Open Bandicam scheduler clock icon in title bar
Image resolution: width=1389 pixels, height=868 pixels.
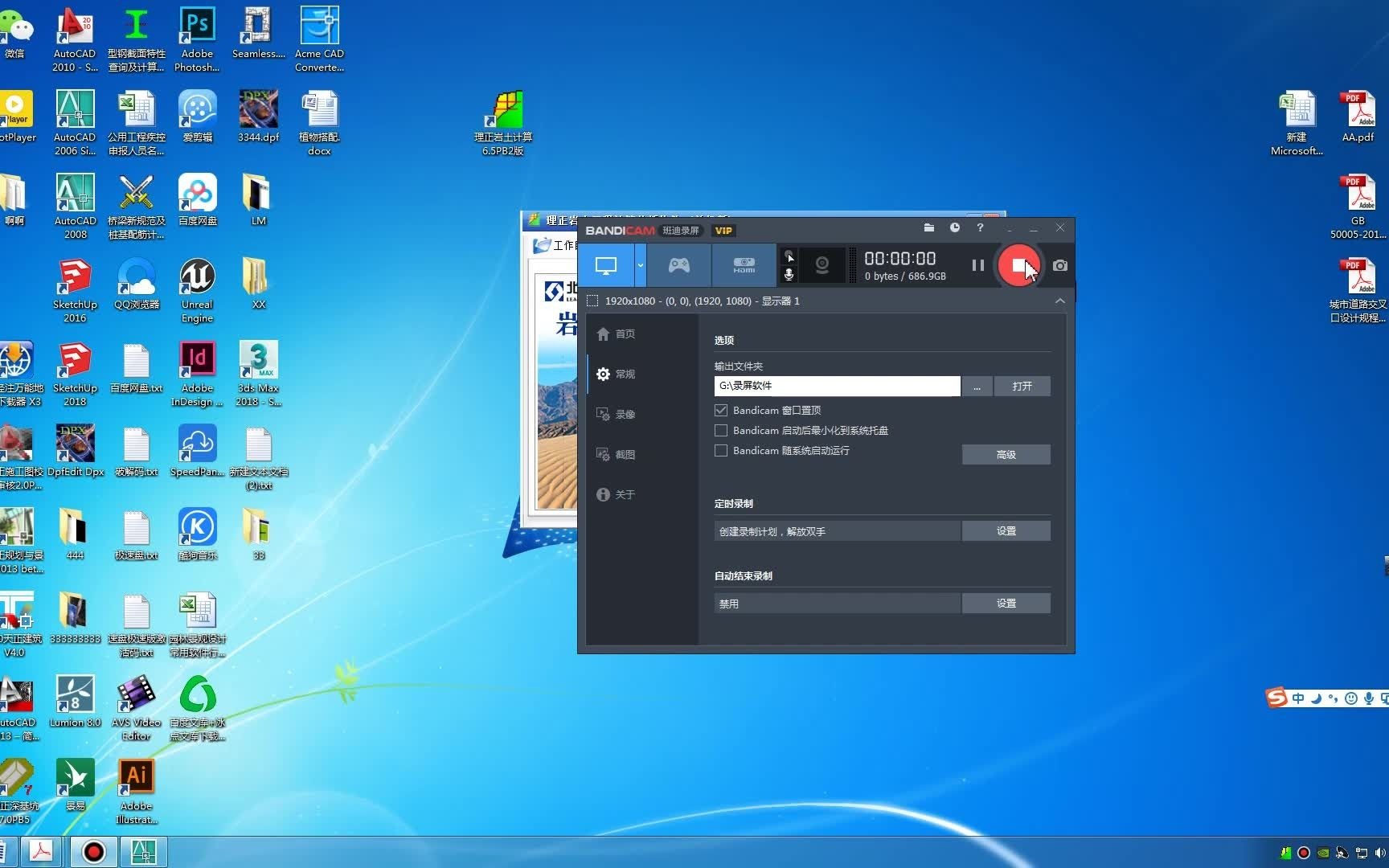pos(955,228)
